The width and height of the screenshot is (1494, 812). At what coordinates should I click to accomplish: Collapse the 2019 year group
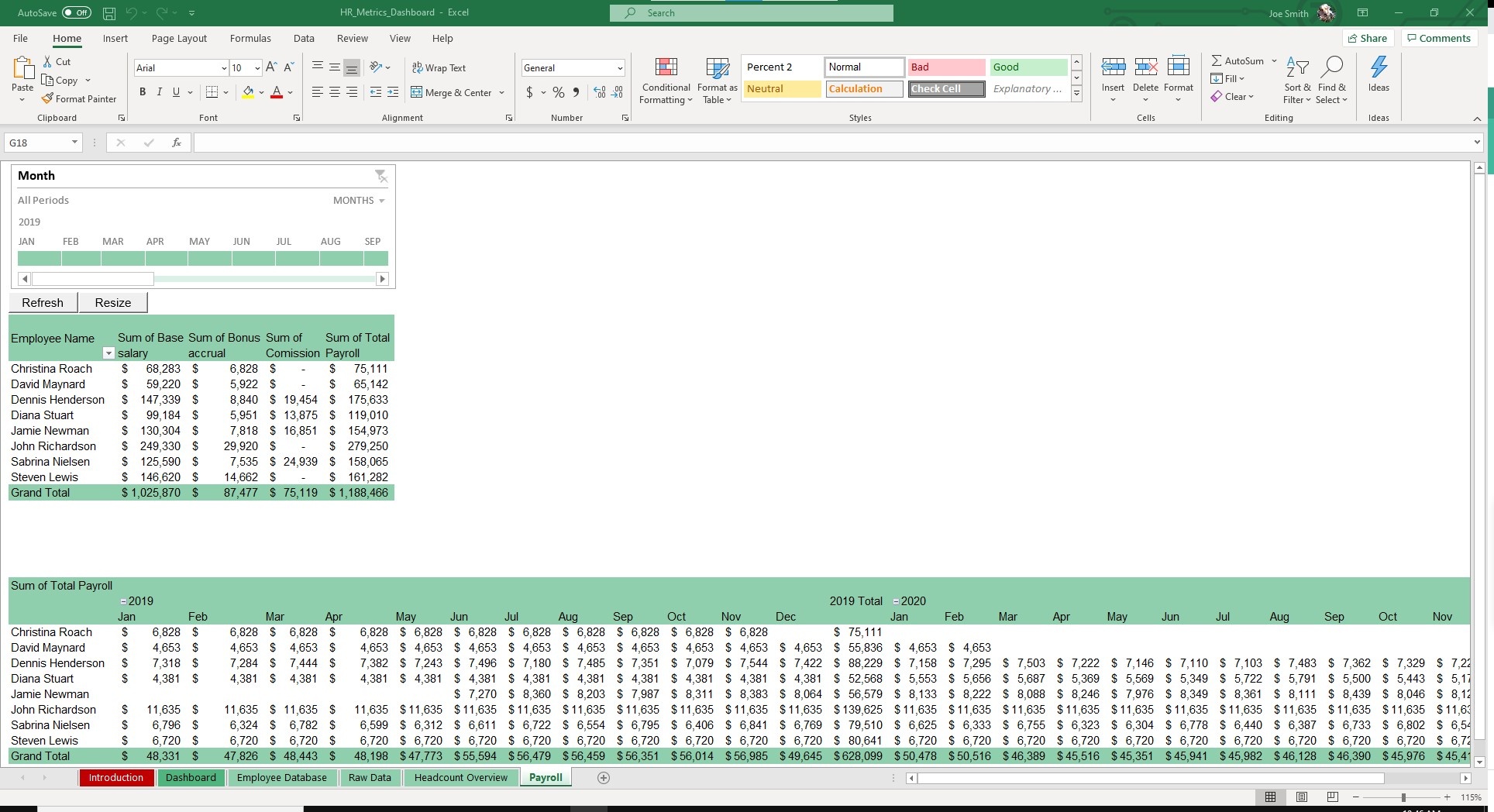point(123,601)
